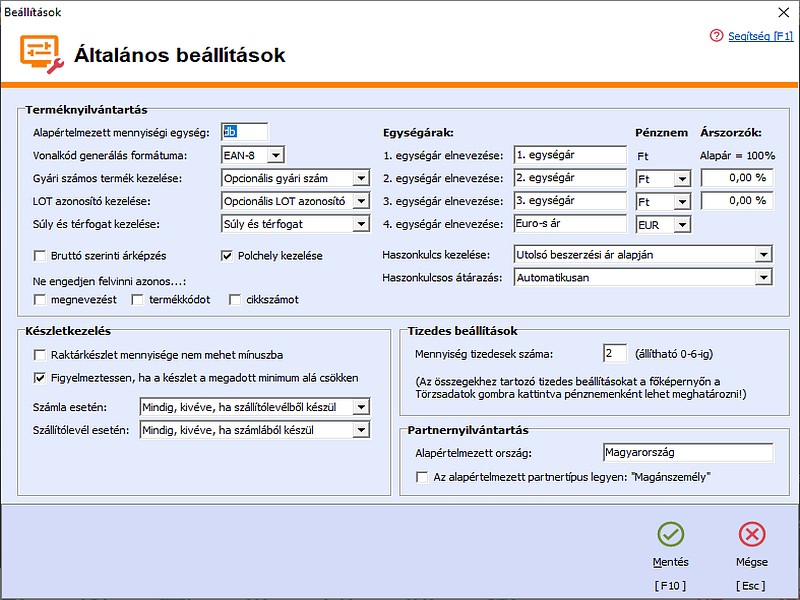800x600 pixels.
Task: Open the EUR currency dropdown
Action: click(x=680, y=225)
